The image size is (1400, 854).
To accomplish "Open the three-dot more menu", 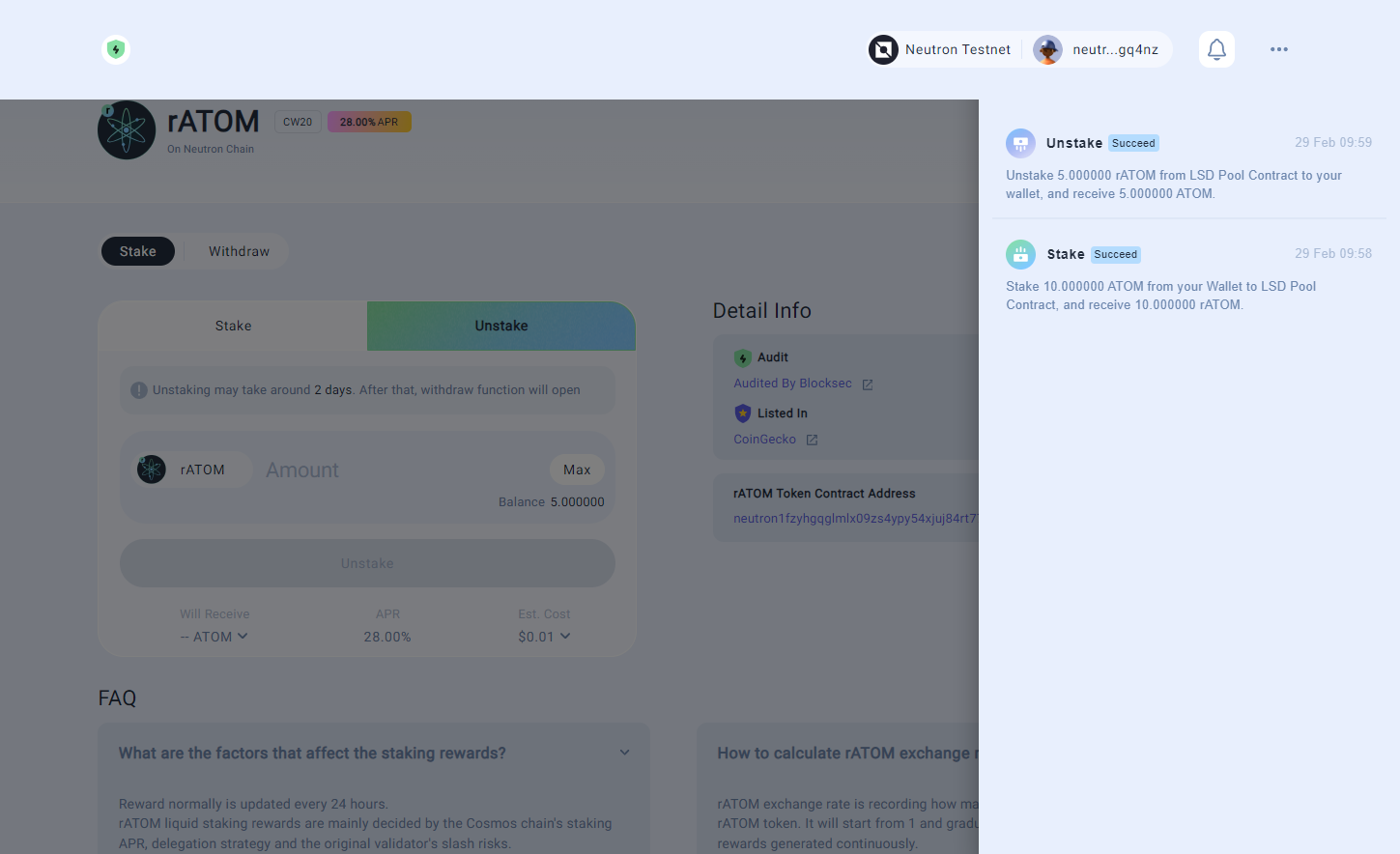I will pyautogui.click(x=1279, y=49).
